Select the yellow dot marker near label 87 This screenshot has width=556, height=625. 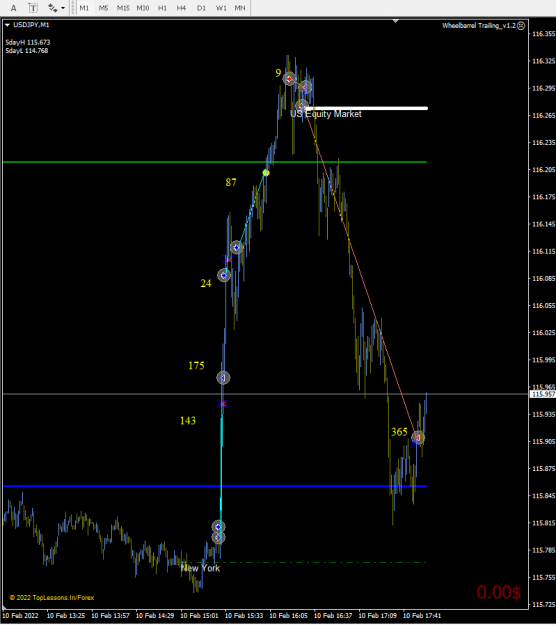266,173
